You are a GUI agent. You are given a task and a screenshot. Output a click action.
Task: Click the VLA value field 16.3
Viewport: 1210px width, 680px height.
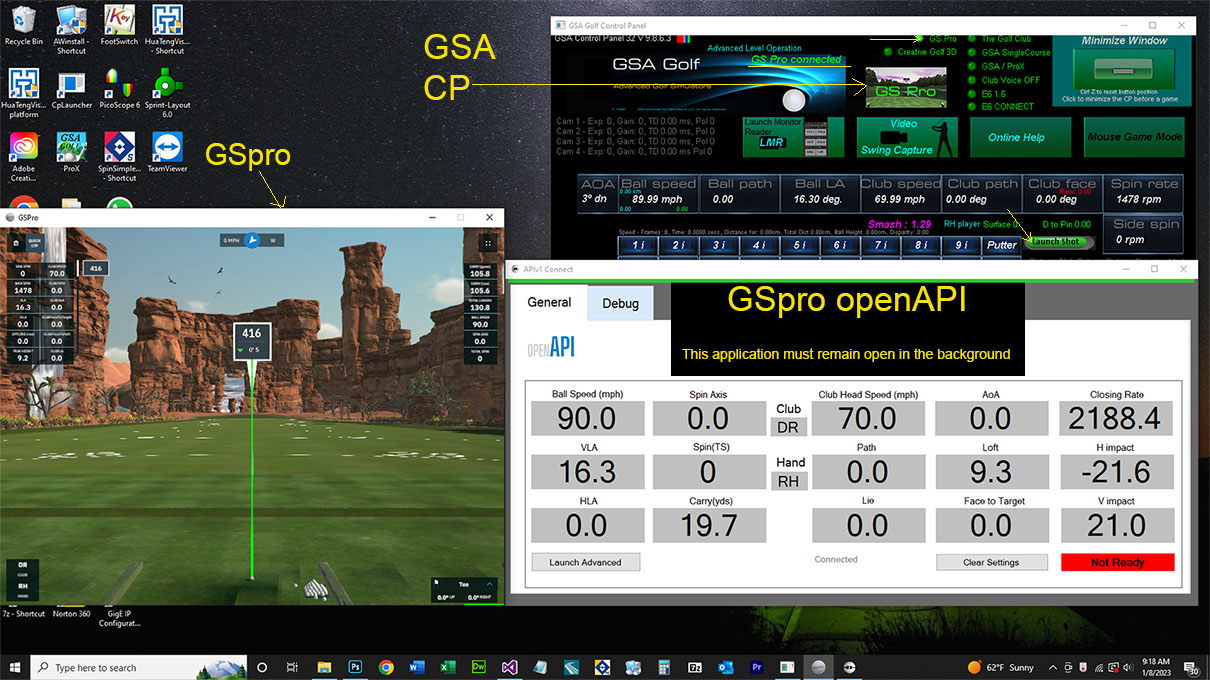587,472
